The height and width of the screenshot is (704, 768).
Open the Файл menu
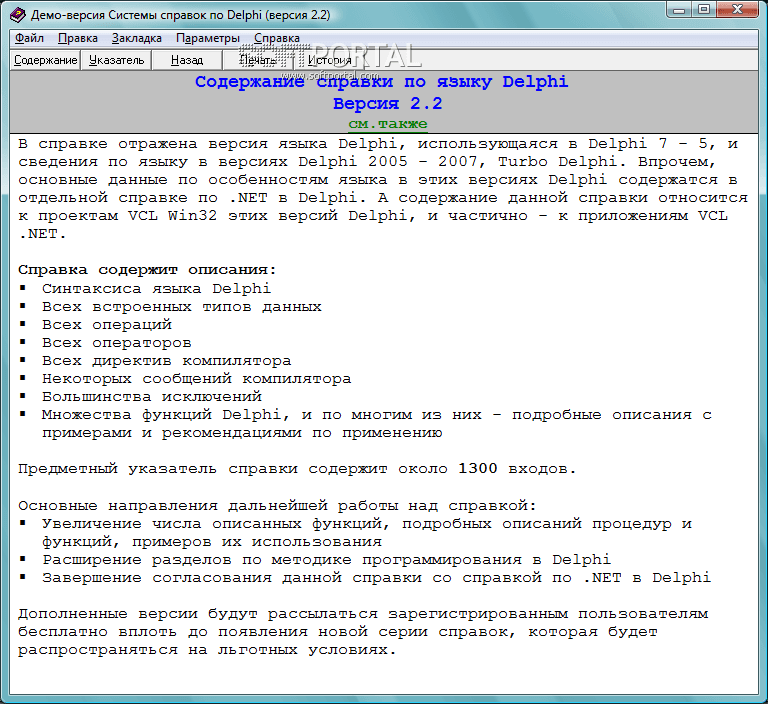click(29, 38)
